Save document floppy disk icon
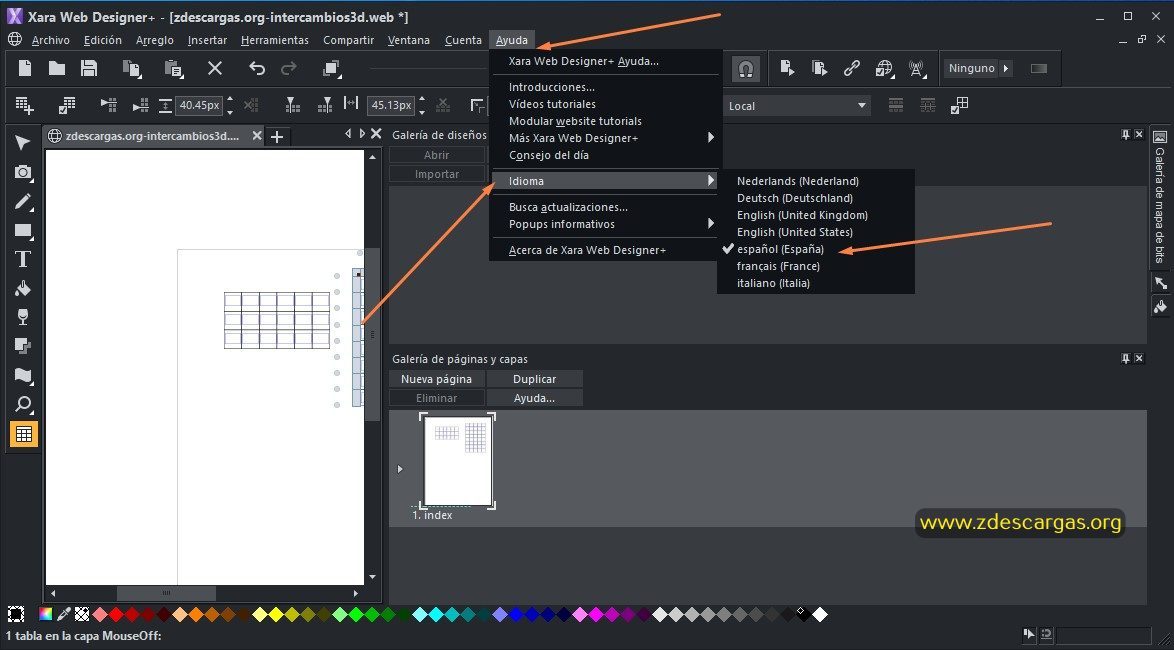The image size is (1174, 650). click(x=89, y=68)
